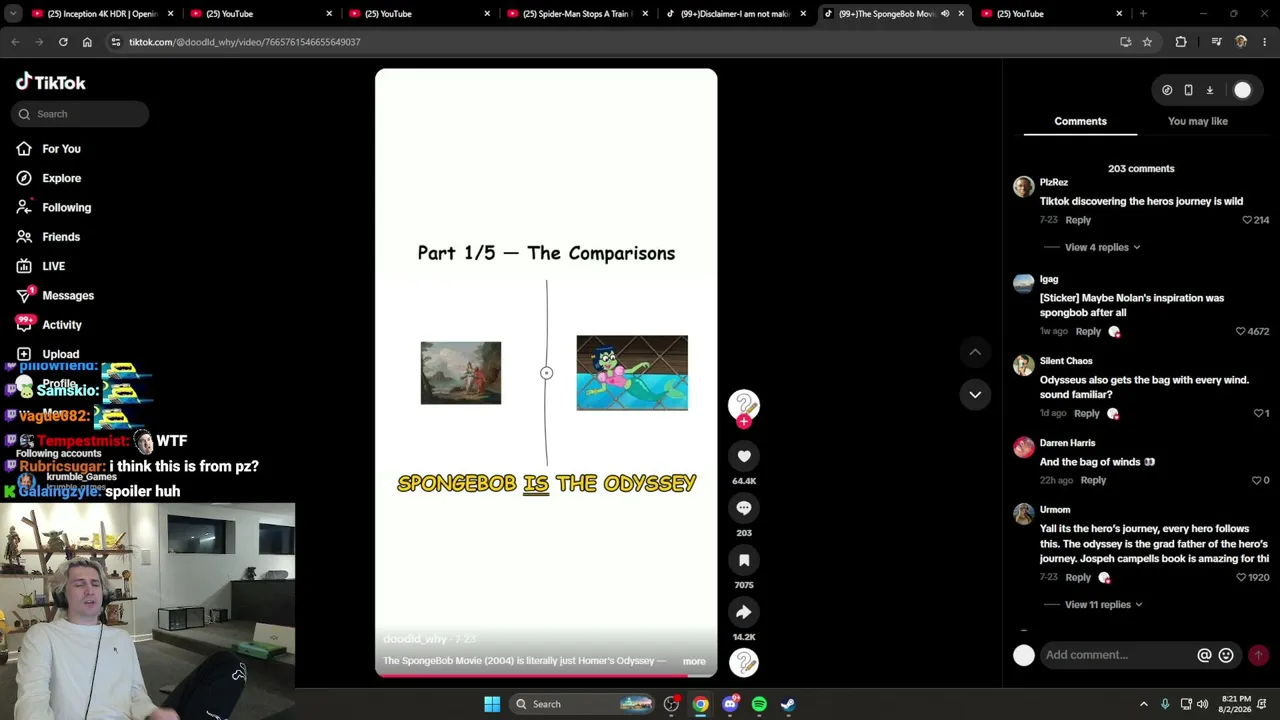This screenshot has width=1280, height=720.
Task: Open the video comments bubble icon
Action: point(744,508)
